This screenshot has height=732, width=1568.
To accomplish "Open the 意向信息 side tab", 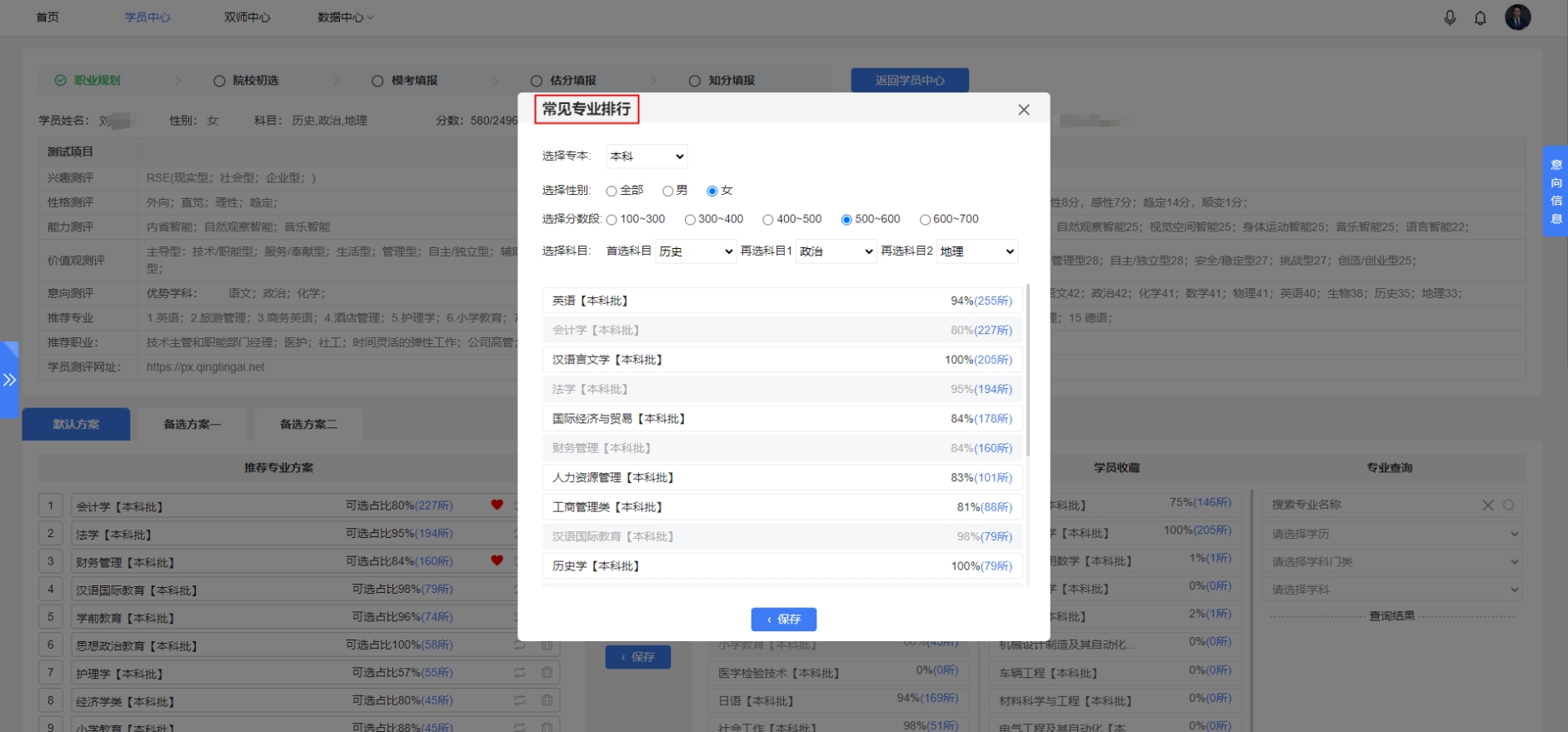I will point(1556,192).
